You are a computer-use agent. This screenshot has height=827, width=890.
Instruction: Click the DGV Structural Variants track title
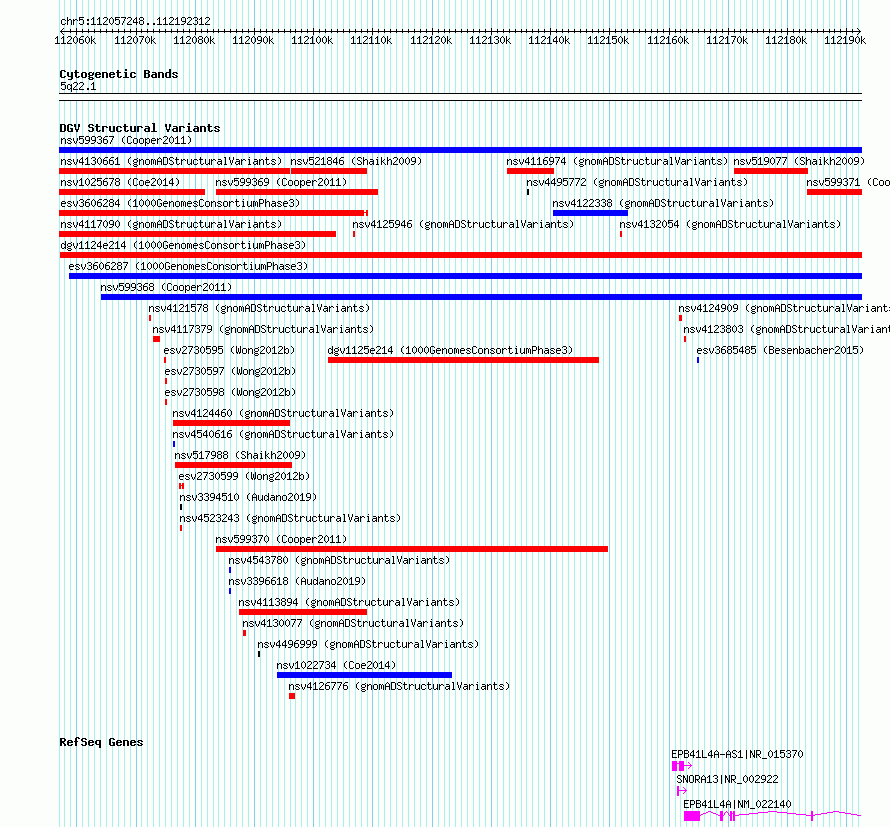click(140, 128)
